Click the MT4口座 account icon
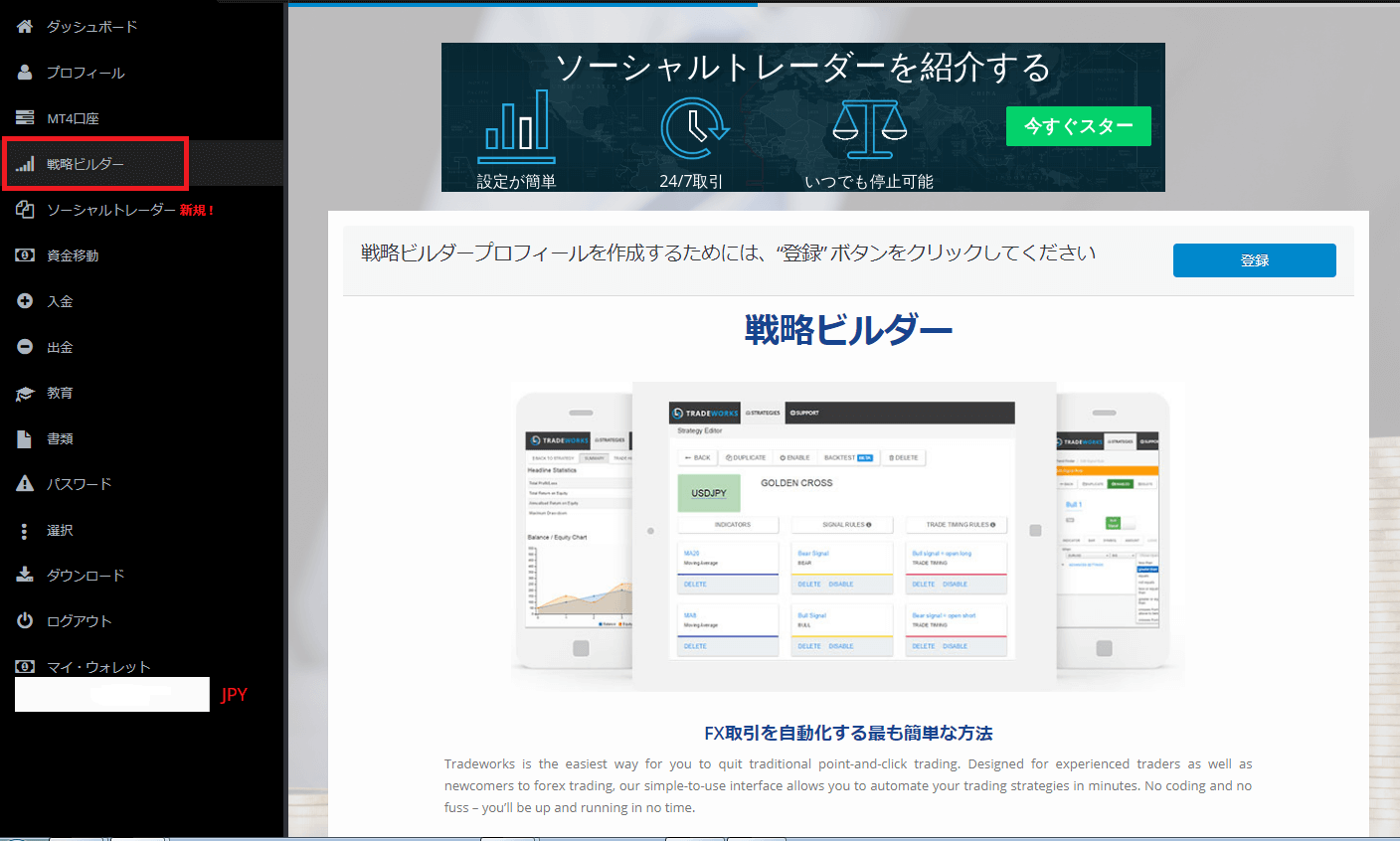Screen dimensions: 1400x841 tap(25, 118)
